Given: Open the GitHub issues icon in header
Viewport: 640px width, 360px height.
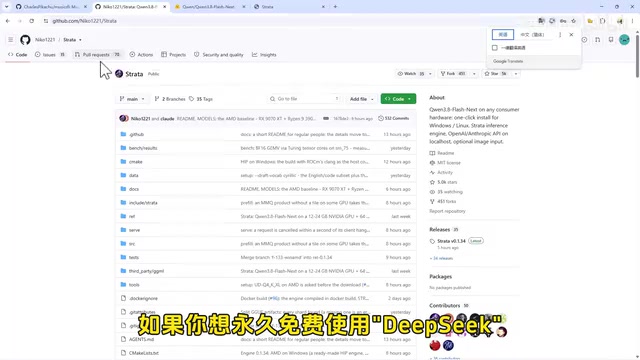Looking at the screenshot, I should point(584,40).
